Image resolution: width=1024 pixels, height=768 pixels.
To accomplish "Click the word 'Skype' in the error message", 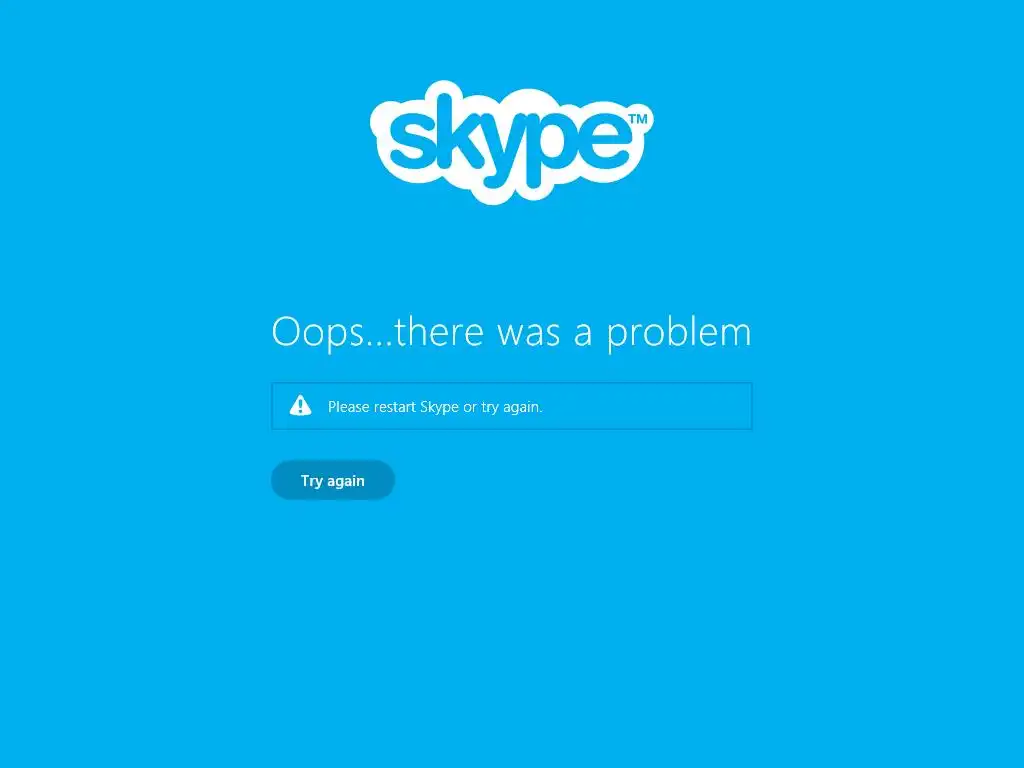I will 439,408.
